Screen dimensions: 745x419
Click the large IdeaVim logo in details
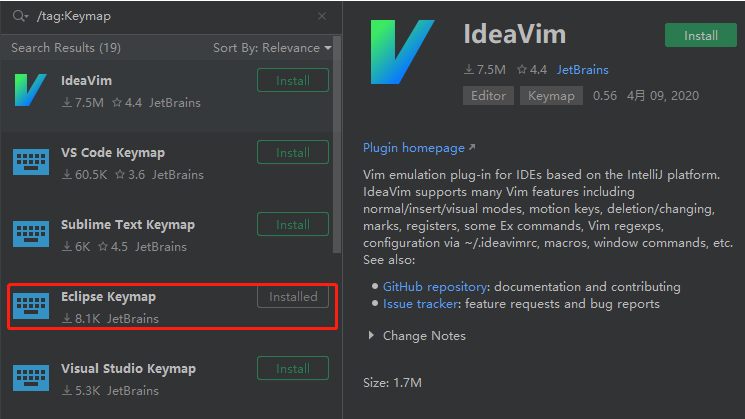click(402, 52)
